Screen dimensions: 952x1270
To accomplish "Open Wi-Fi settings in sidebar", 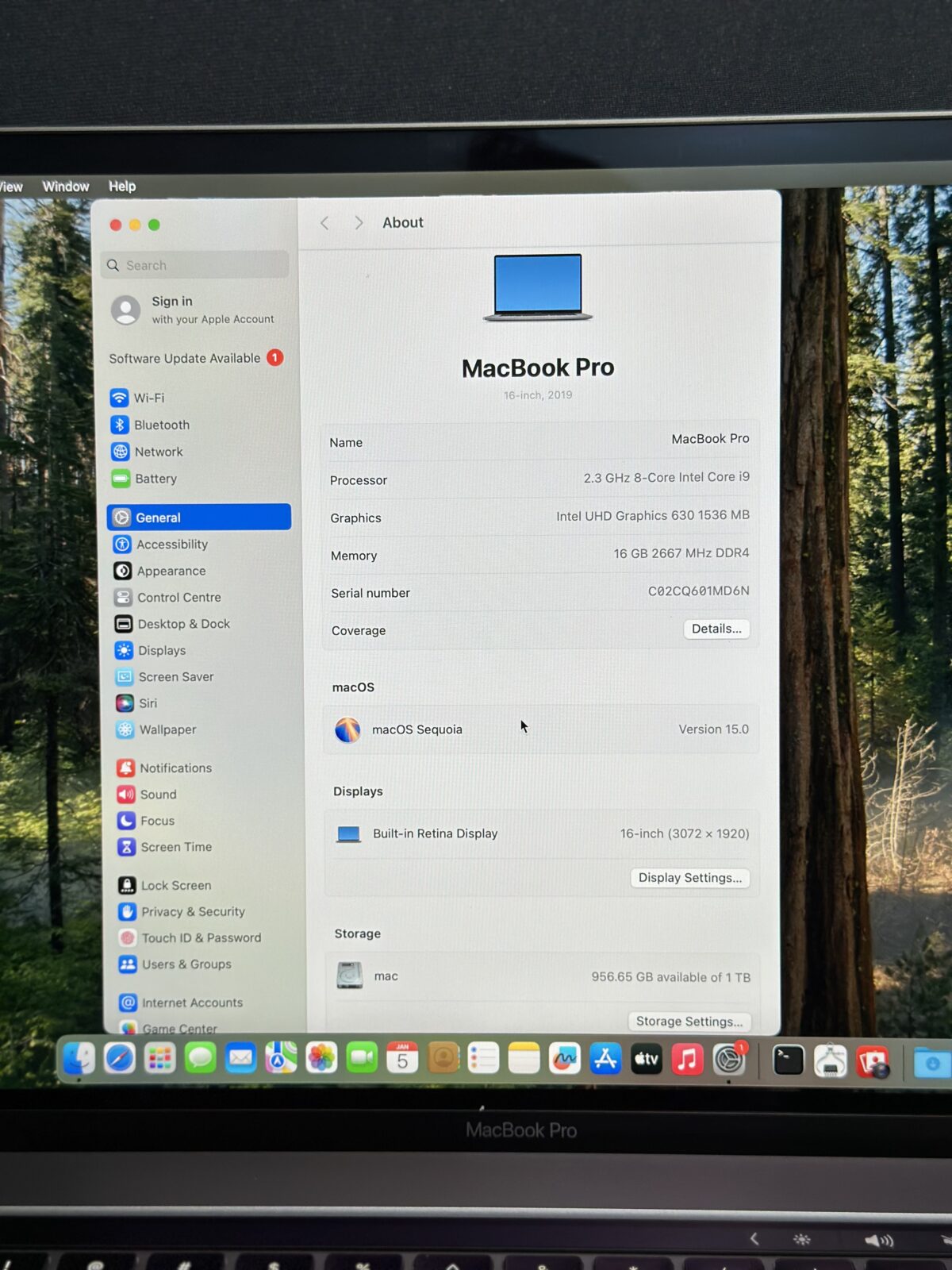I will [137, 398].
